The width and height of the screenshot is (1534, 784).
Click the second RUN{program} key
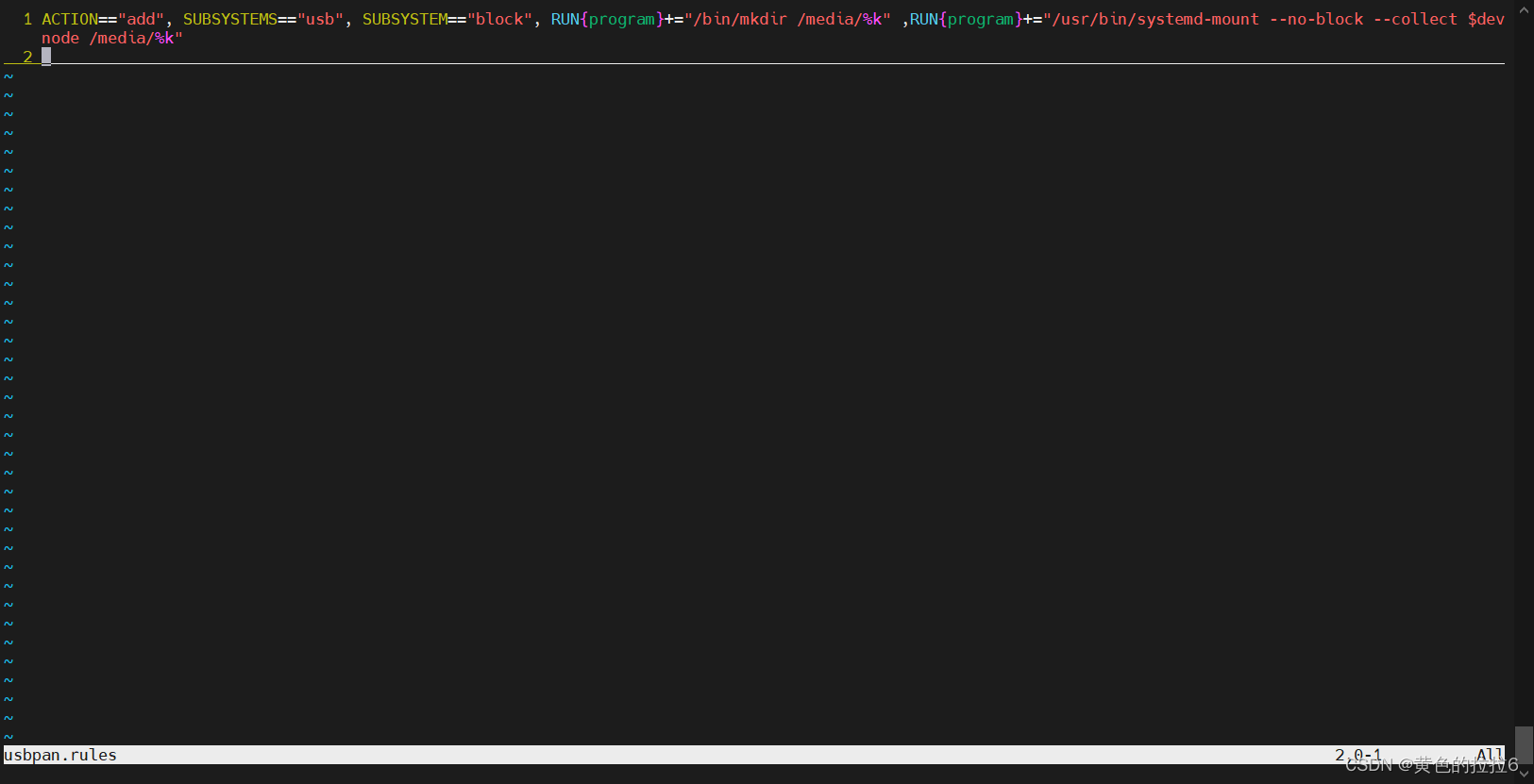point(967,19)
